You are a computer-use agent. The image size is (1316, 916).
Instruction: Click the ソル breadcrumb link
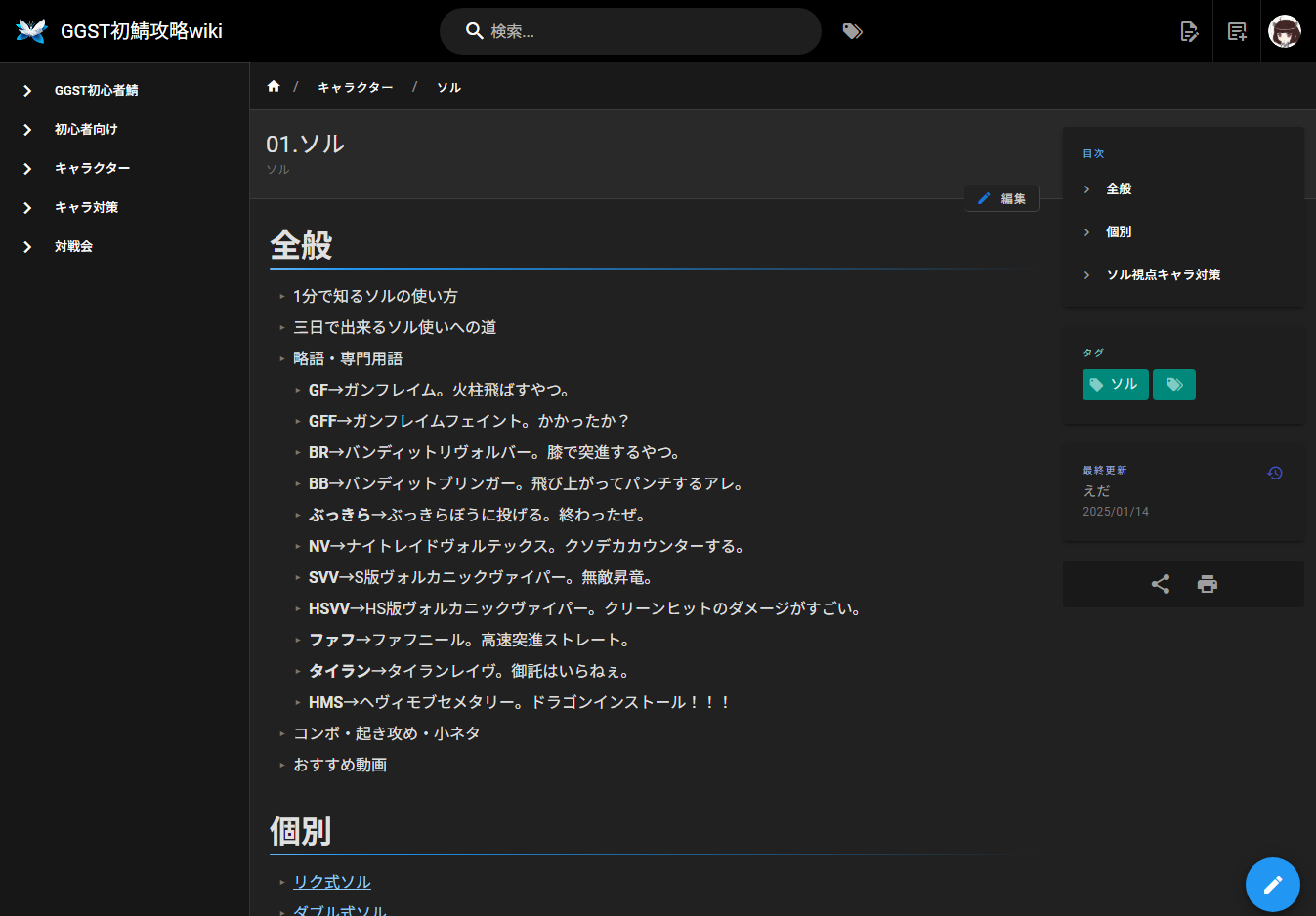click(449, 87)
